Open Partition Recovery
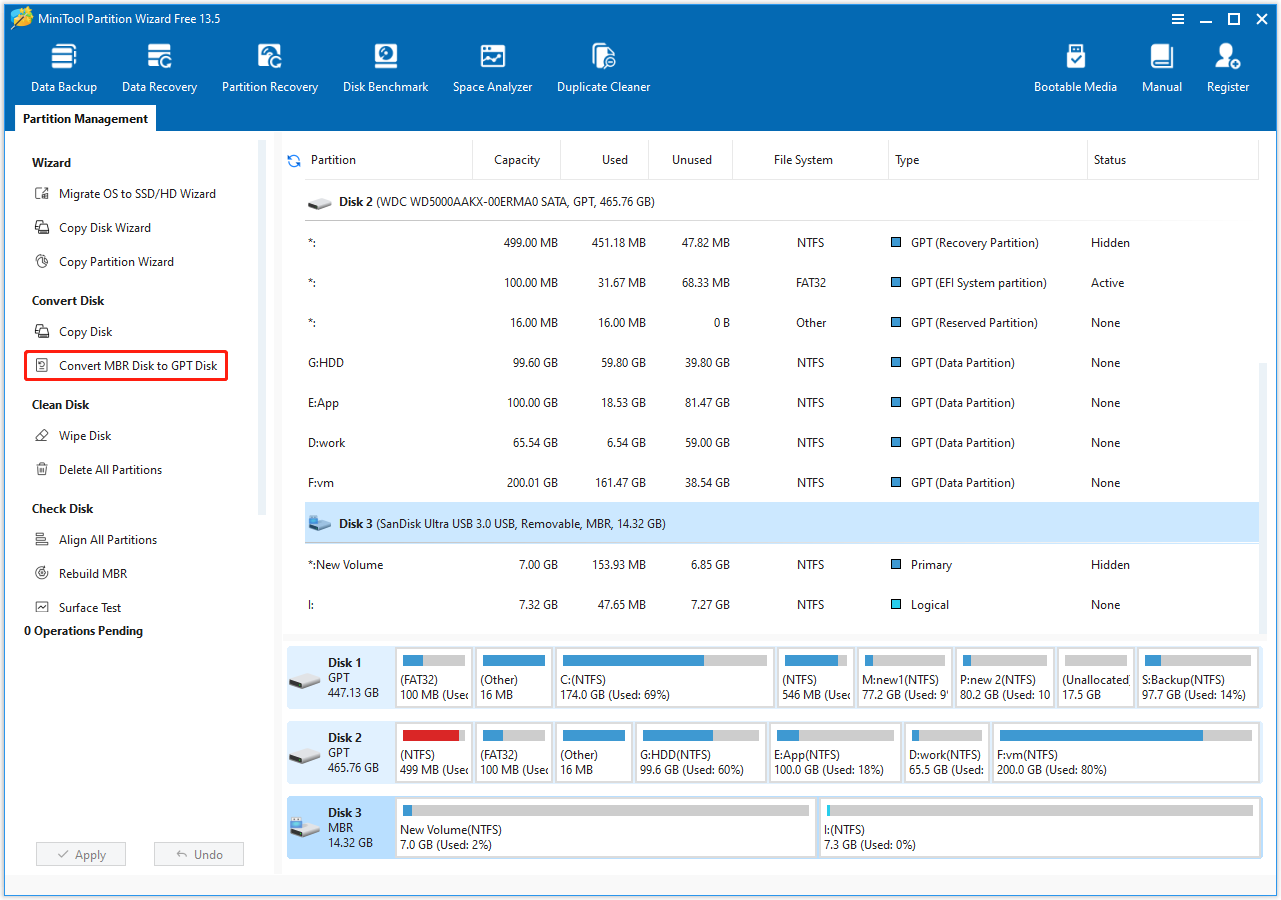The width and height of the screenshot is (1281, 900). pos(269,65)
